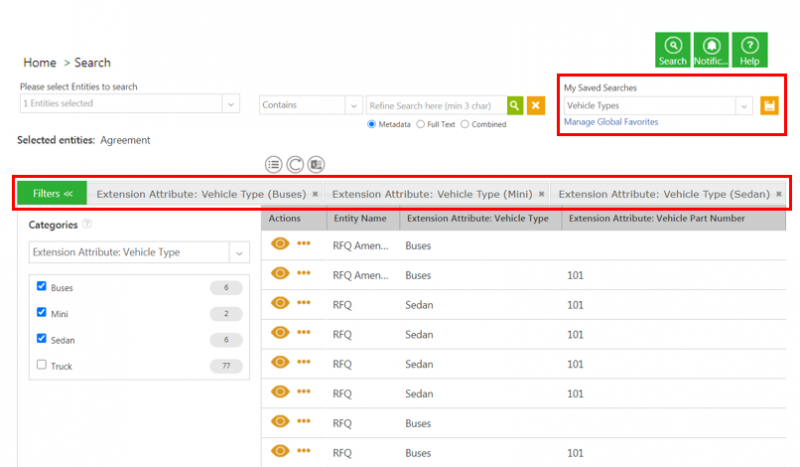
Task: Check the Truck category checkbox
Action: (42, 365)
